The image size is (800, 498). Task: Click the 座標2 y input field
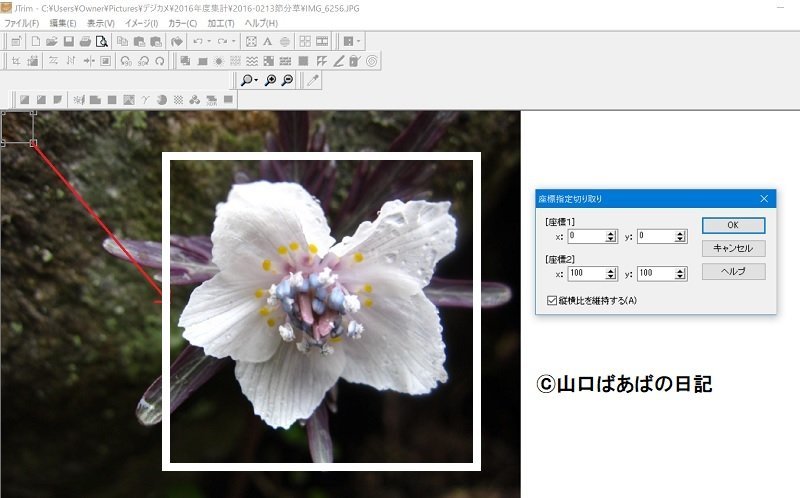(x=656, y=273)
